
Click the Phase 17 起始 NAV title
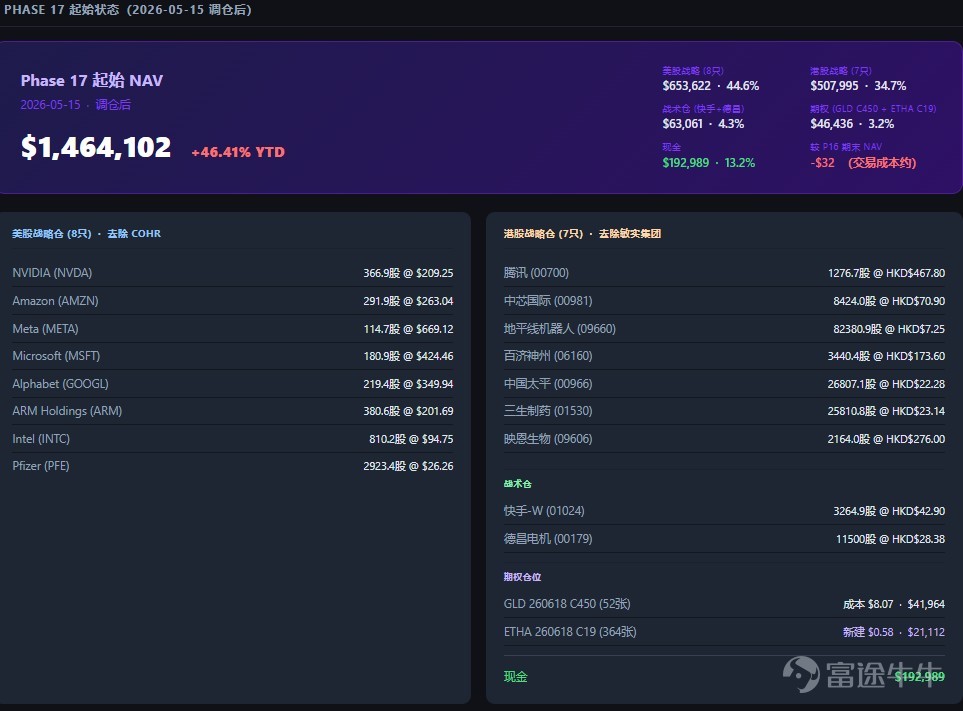coord(92,80)
